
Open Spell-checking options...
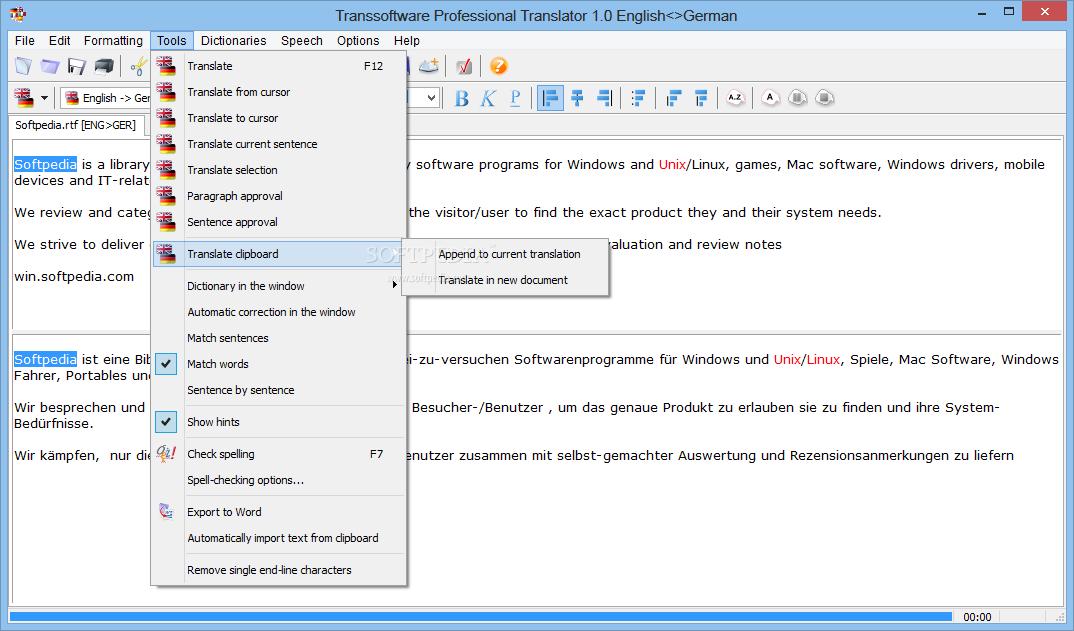pyautogui.click(x=279, y=480)
